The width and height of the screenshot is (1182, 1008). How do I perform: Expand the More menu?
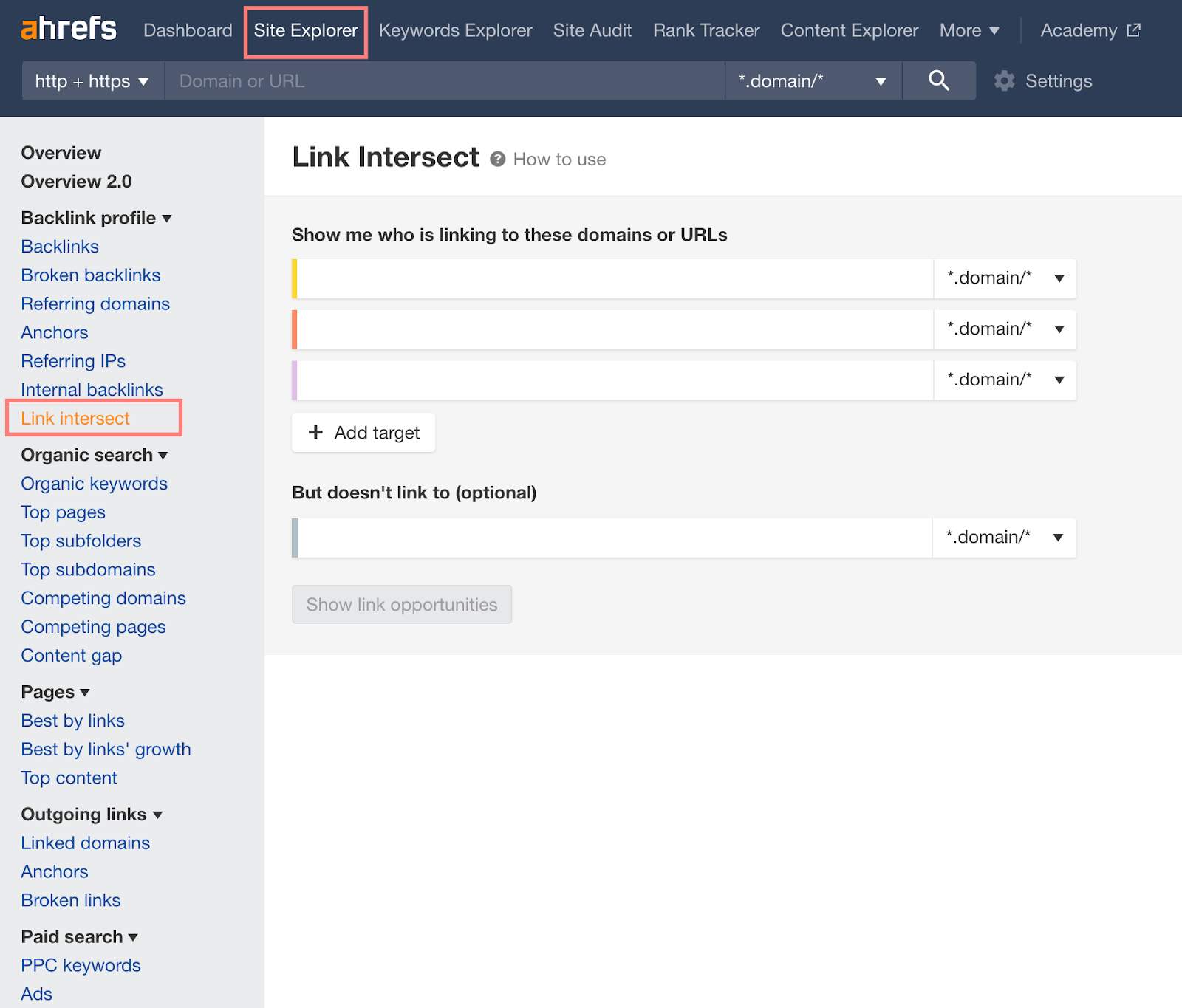(969, 30)
